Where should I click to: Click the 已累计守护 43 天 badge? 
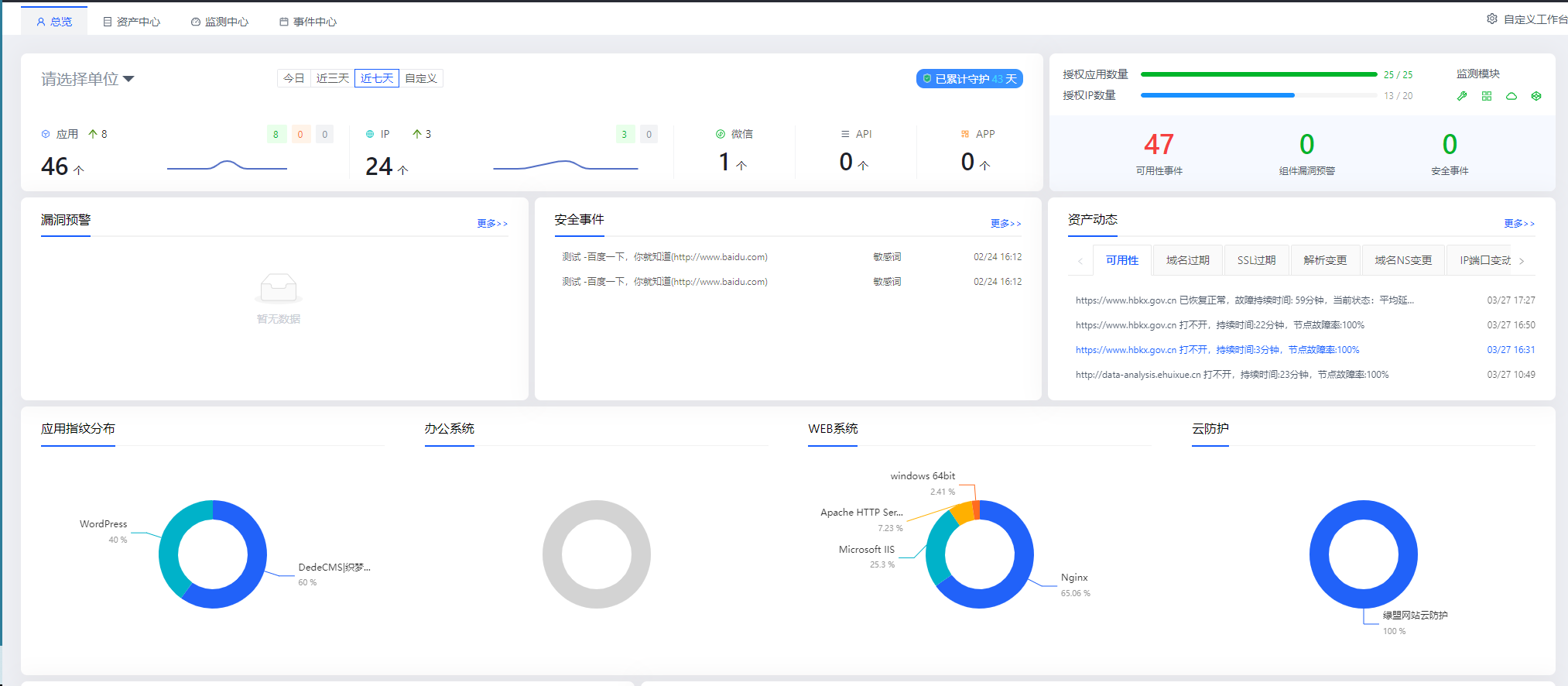[969, 79]
